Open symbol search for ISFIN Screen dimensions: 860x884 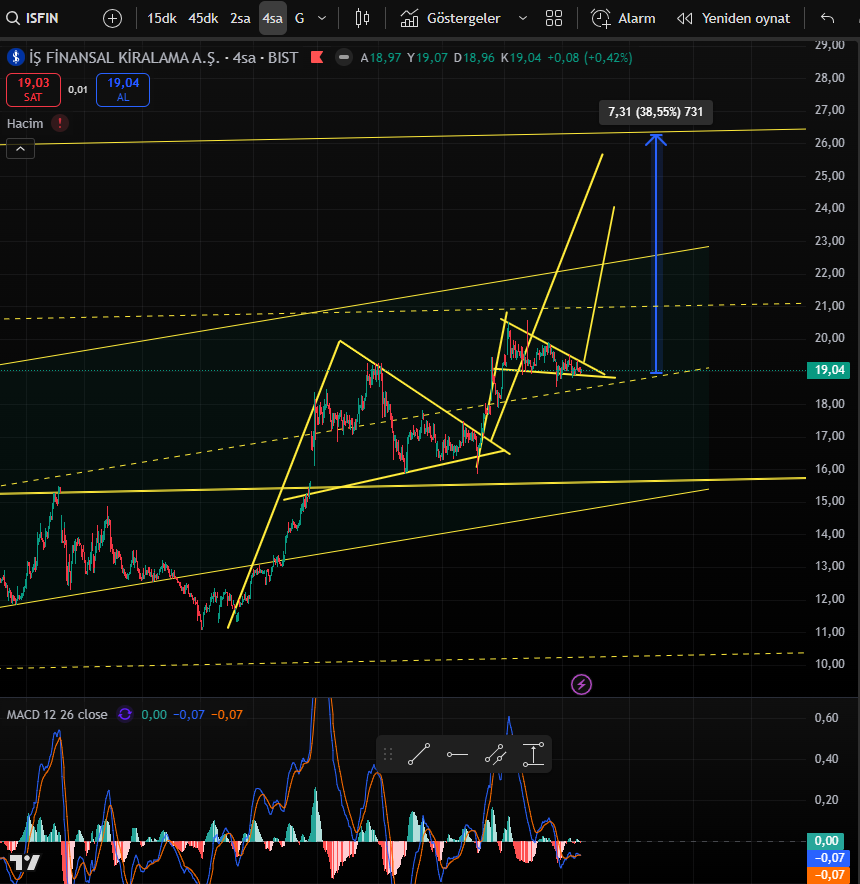point(32,19)
